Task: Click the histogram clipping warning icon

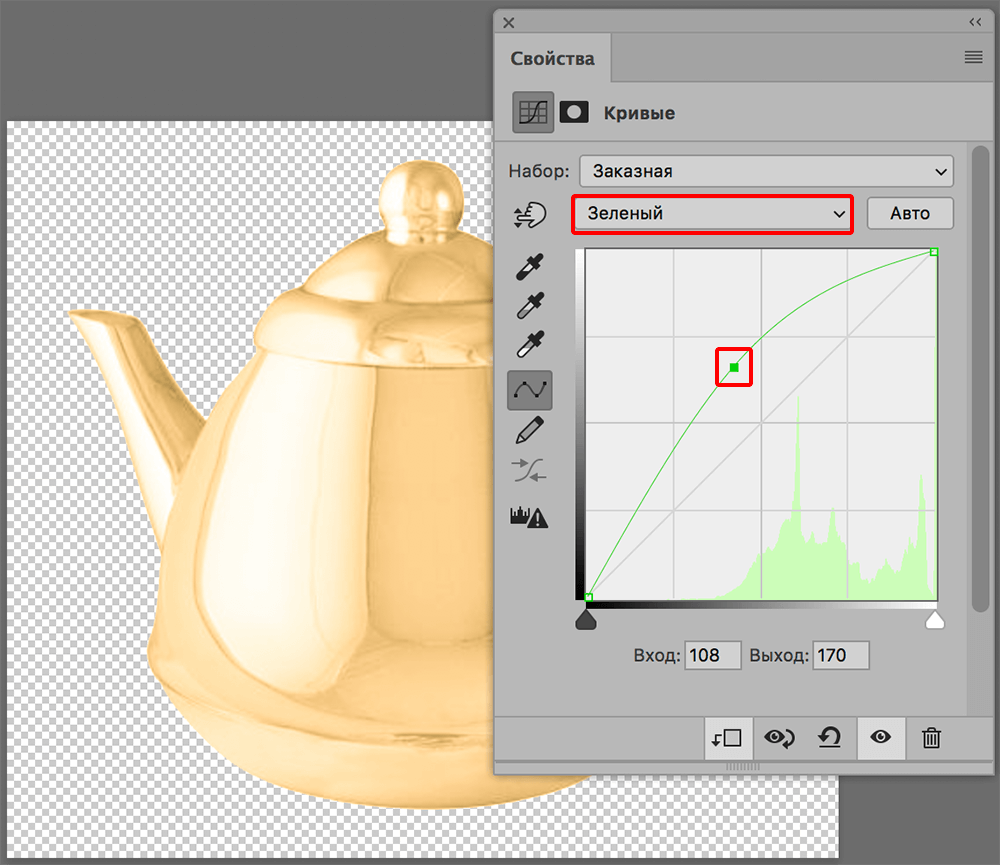Action: pos(529,516)
